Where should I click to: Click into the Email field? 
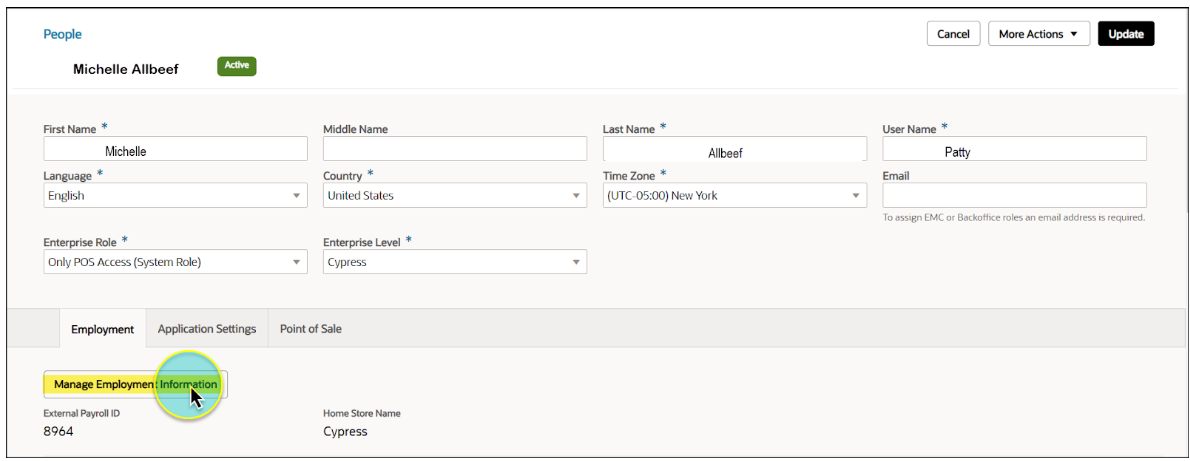pyautogui.click(x=1014, y=195)
